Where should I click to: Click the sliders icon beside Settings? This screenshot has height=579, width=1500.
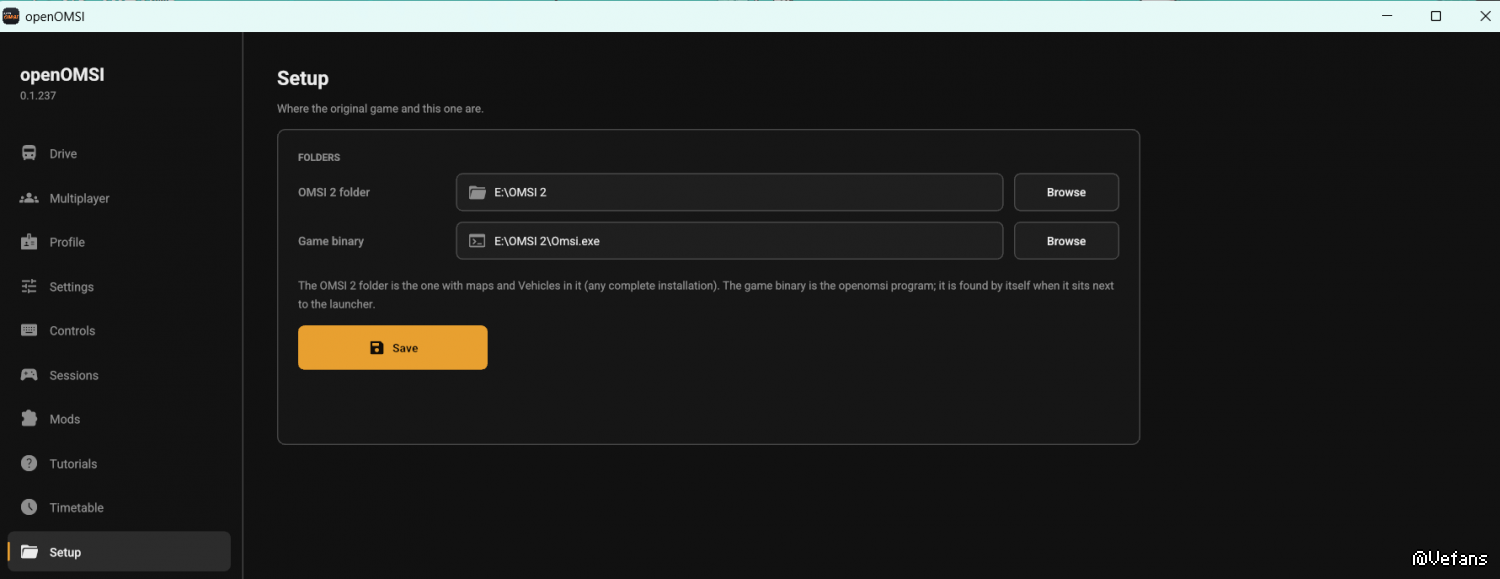pos(29,287)
